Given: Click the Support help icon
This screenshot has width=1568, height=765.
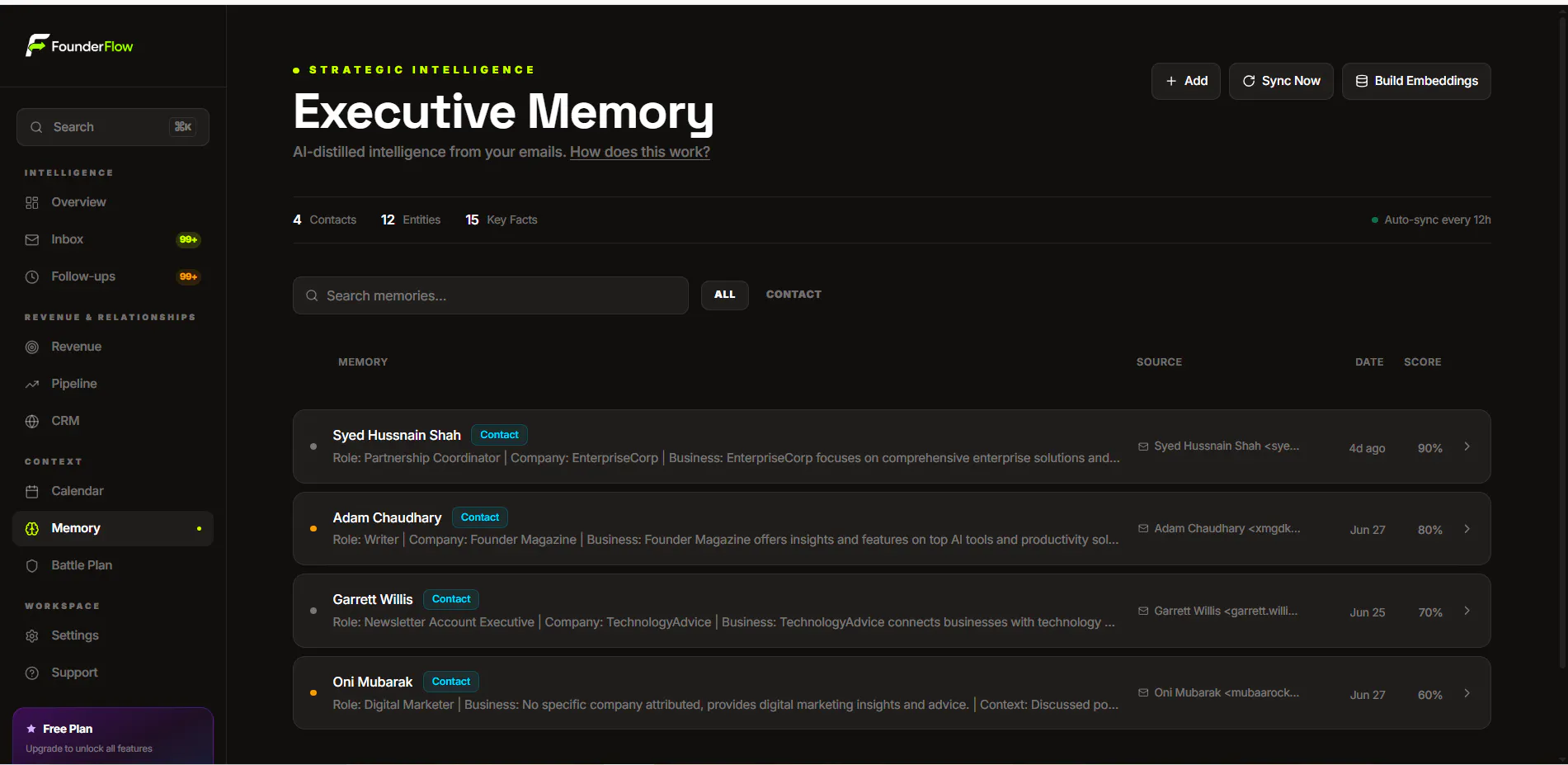Looking at the screenshot, I should point(32,673).
